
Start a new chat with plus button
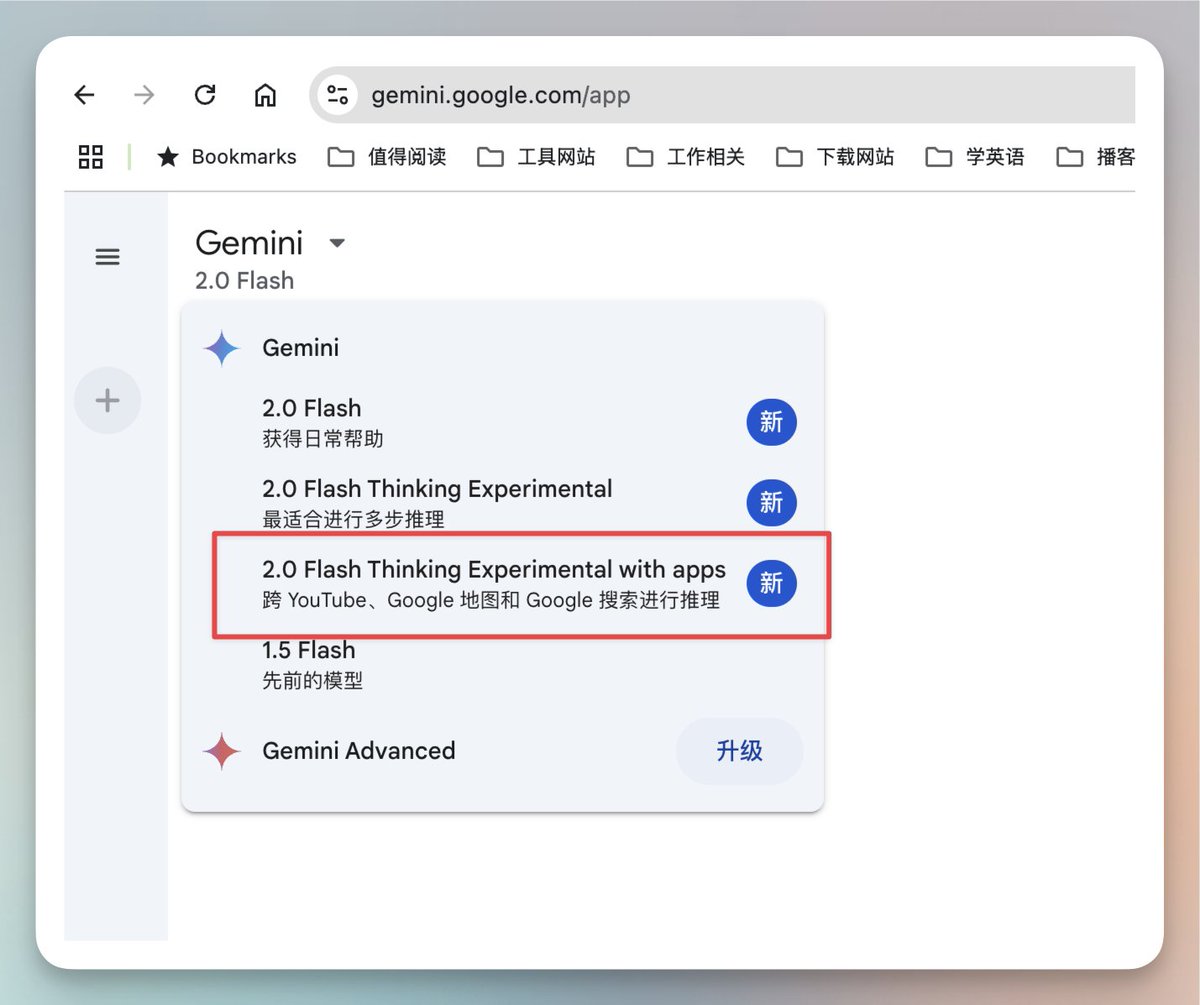click(x=107, y=401)
